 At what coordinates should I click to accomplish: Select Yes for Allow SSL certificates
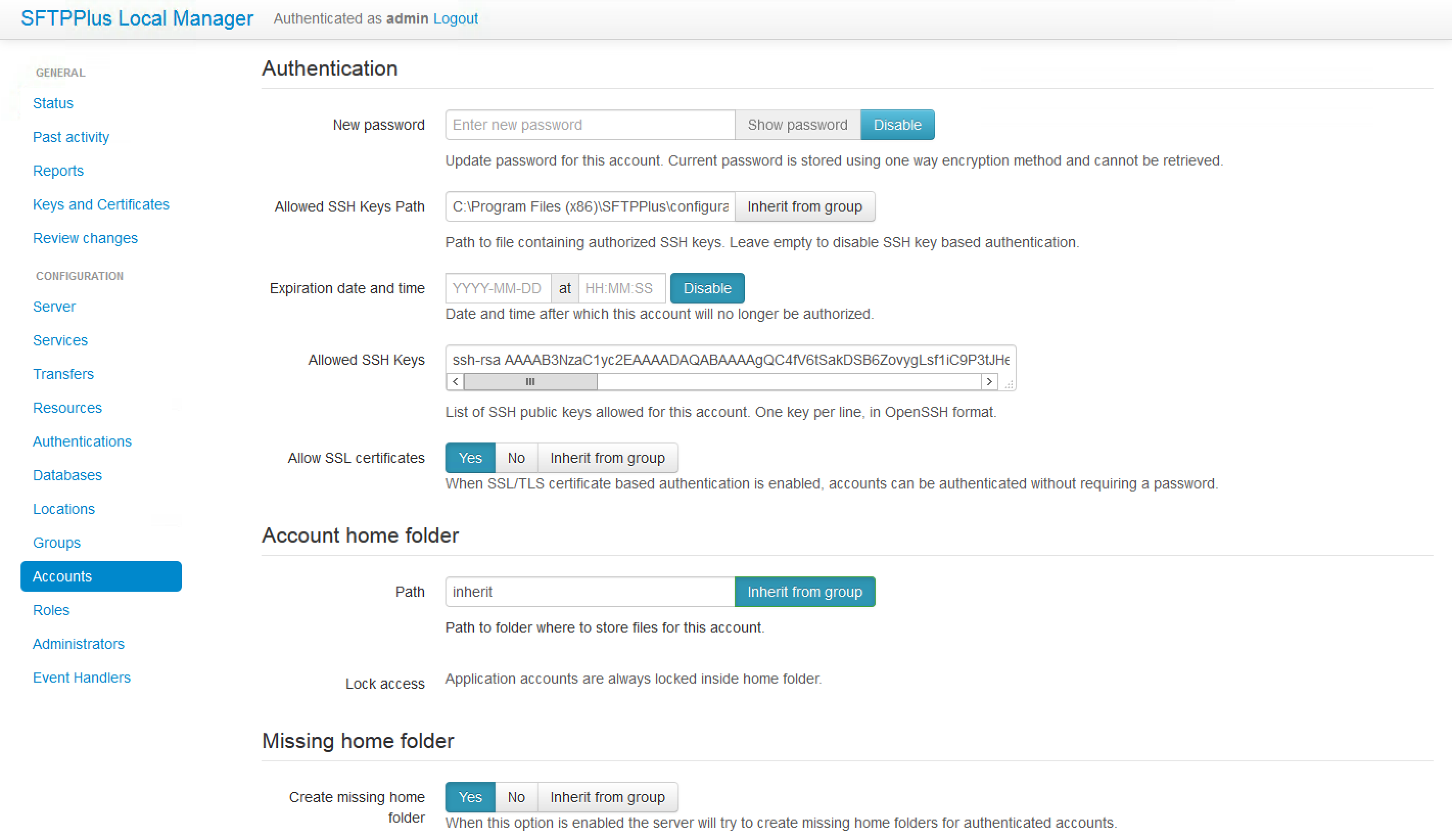(x=470, y=457)
